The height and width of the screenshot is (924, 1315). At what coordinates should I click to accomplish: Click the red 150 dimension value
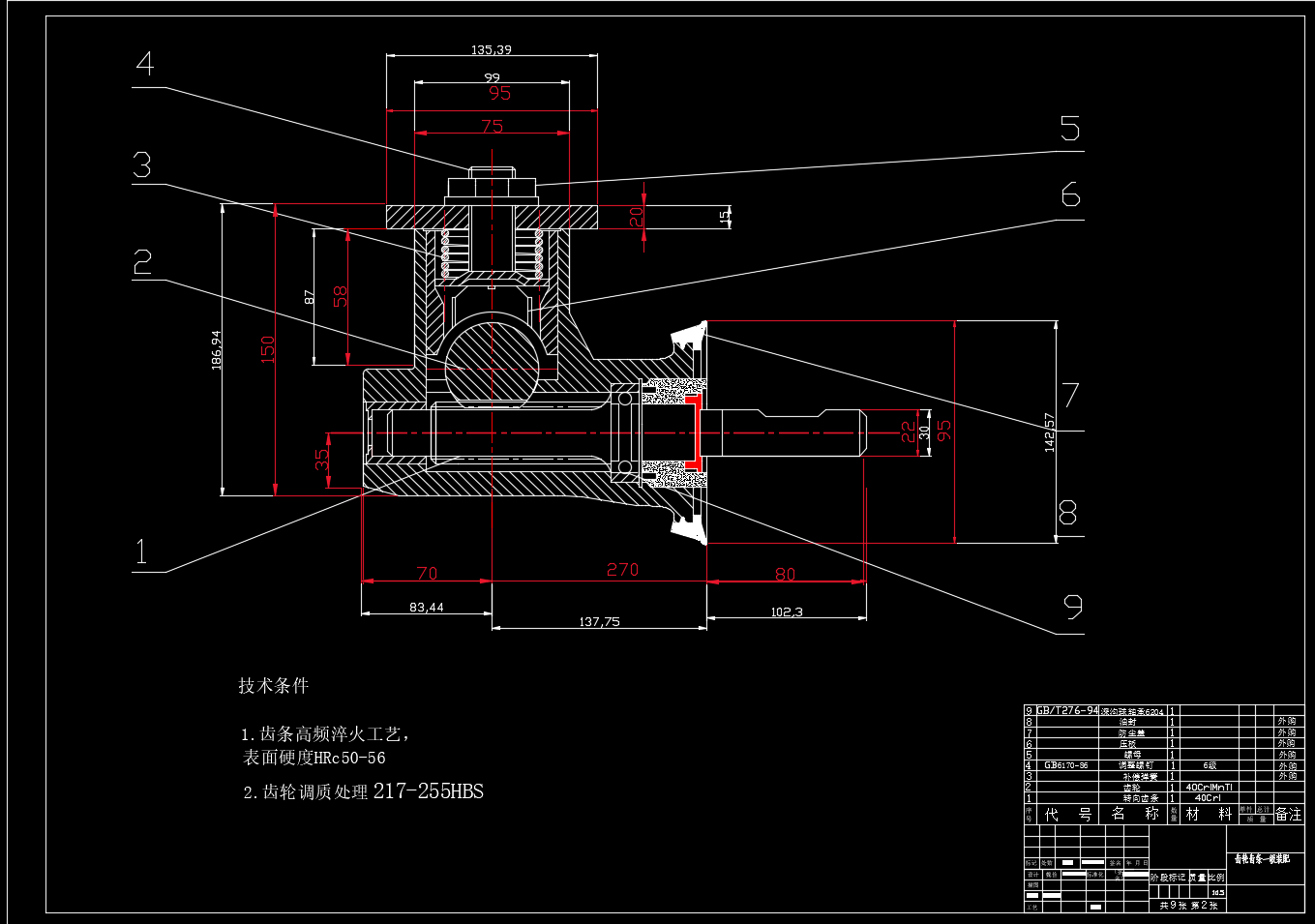click(x=268, y=348)
